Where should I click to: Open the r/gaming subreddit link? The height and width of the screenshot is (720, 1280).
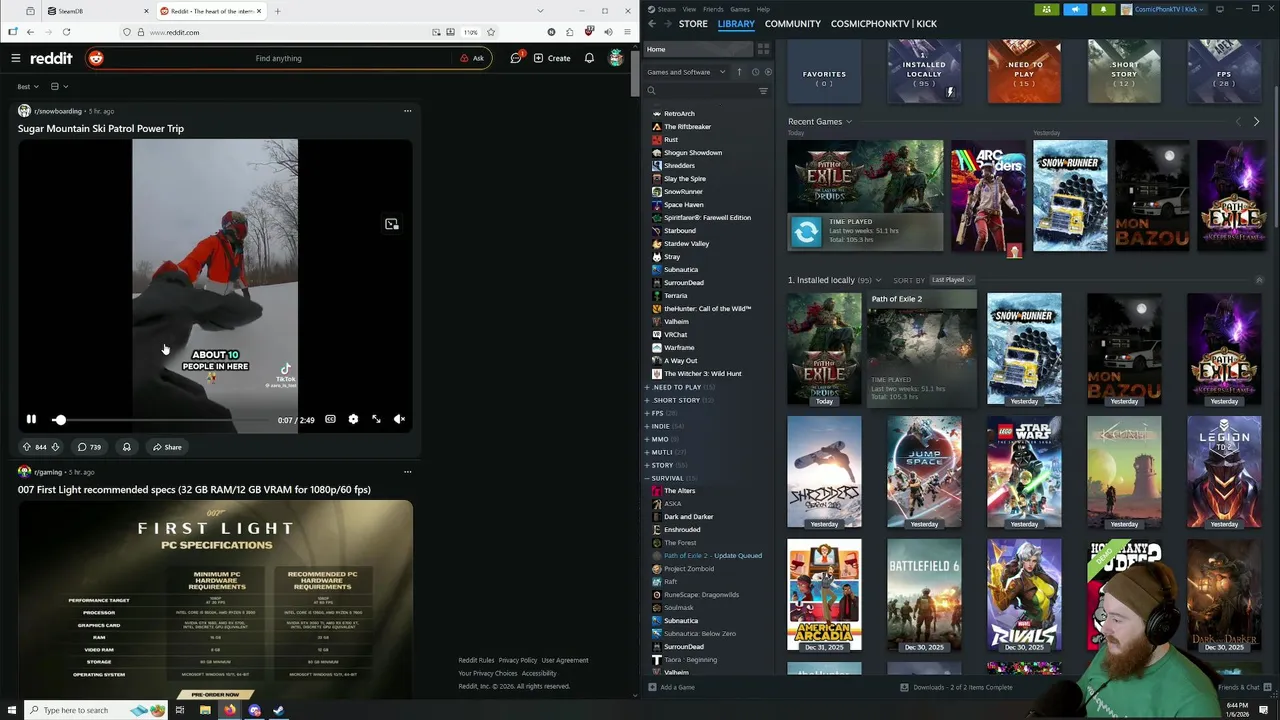pyautogui.click(x=48, y=472)
